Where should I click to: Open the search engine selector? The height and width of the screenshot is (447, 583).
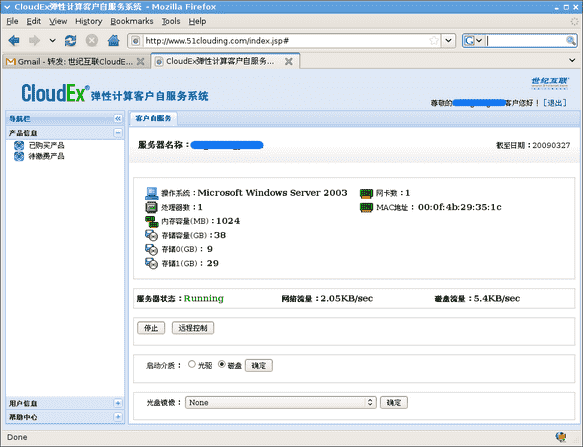click(x=473, y=41)
